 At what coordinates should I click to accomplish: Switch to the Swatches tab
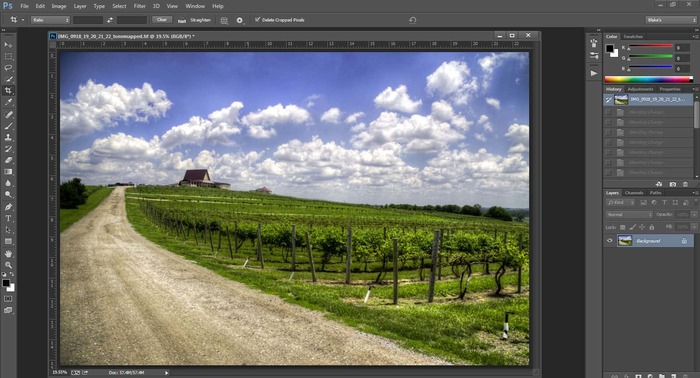pos(633,37)
